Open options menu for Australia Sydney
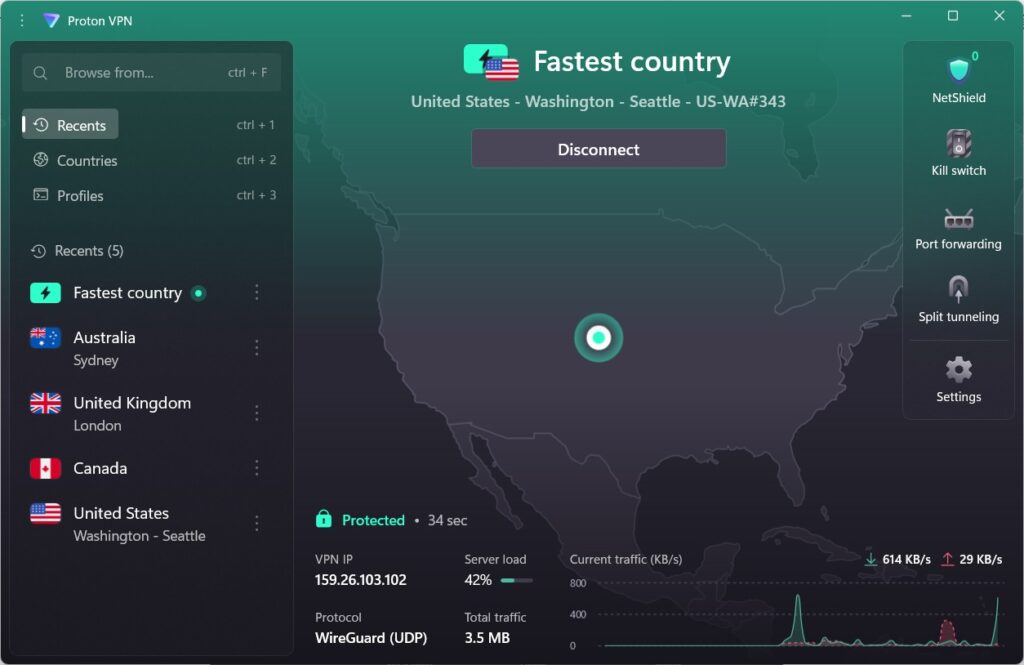Viewport: 1024px width, 665px height. point(257,348)
